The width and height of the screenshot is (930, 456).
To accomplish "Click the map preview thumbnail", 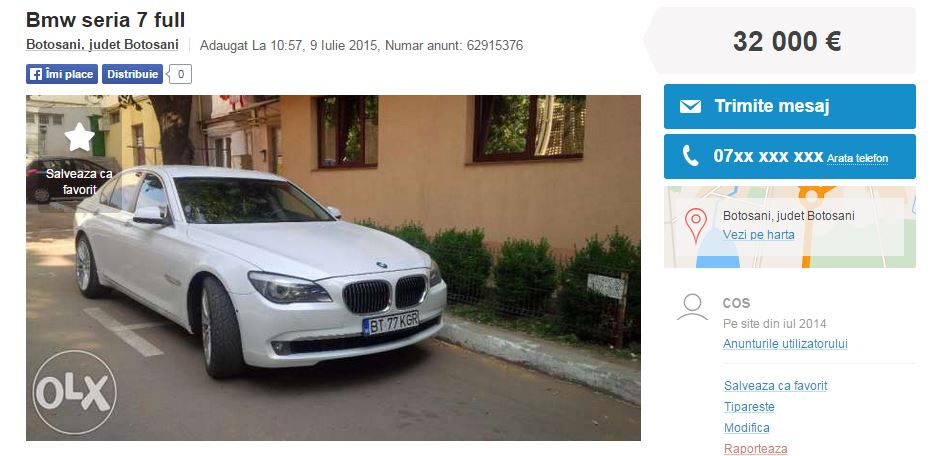I will point(789,227).
